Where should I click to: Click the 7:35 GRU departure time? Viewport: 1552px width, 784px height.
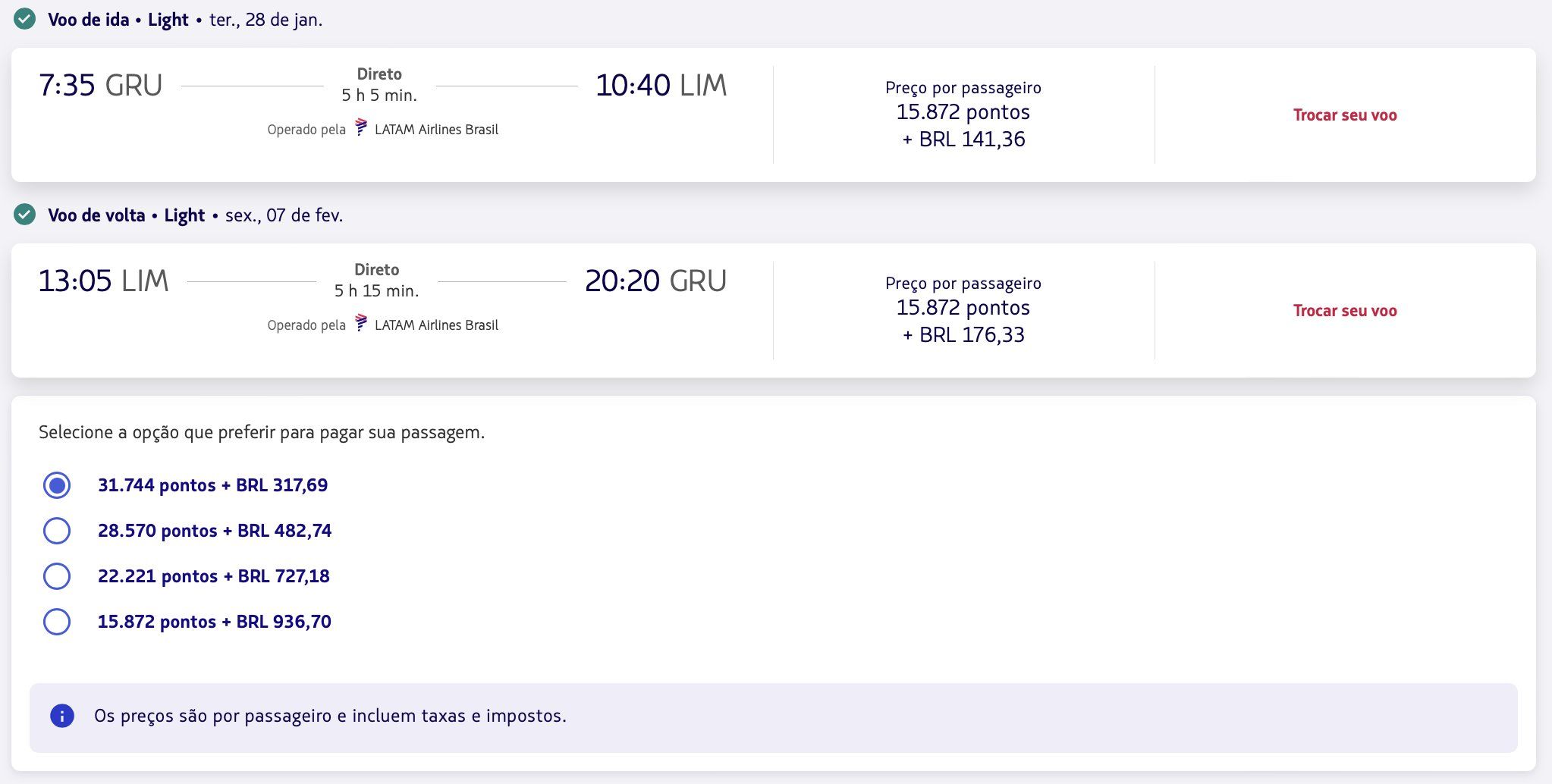coord(100,86)
